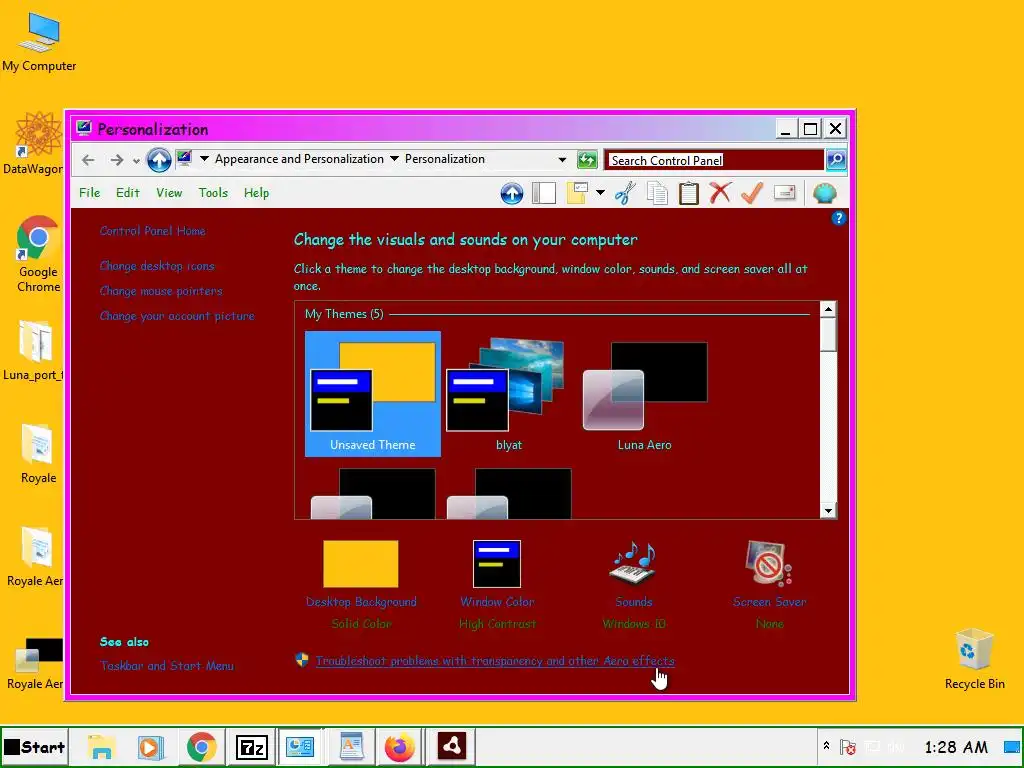This screenshot has height=768, width=1024.
Task: Click the blue Up button in address bar
Action: coord(159,159)
